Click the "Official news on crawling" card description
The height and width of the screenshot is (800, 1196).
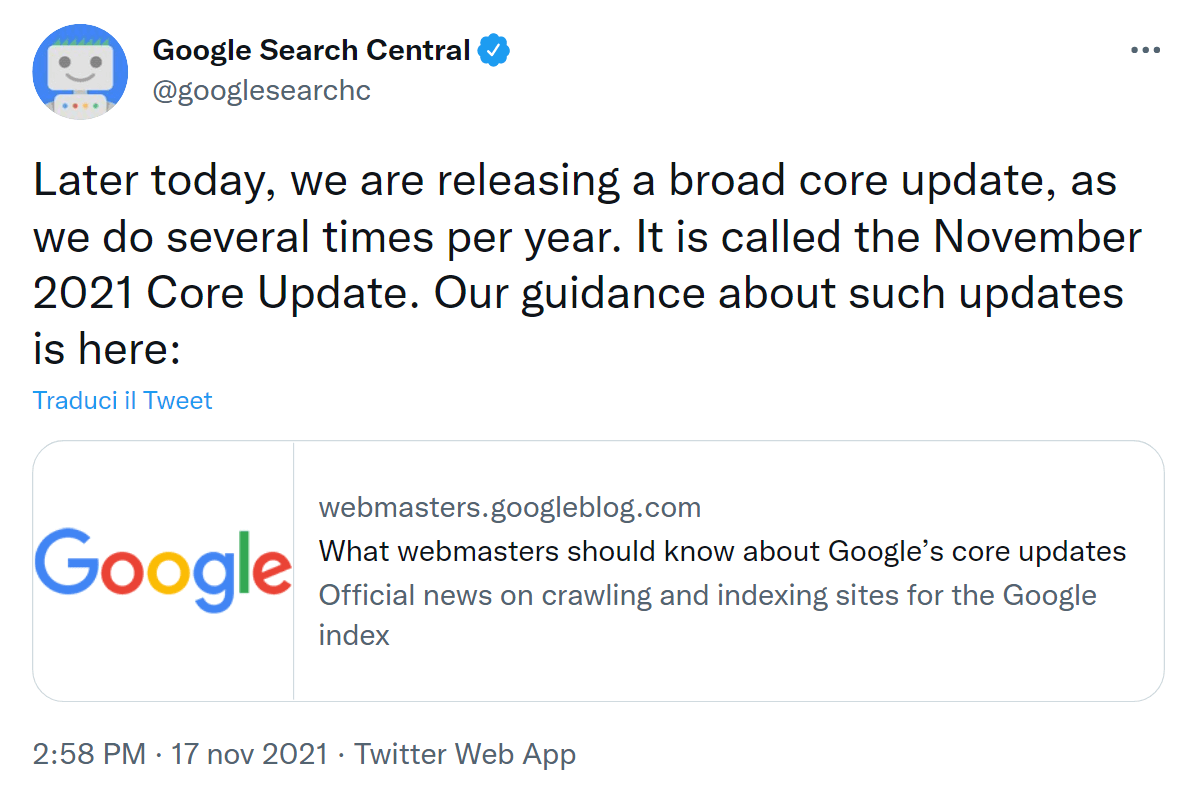707,596
